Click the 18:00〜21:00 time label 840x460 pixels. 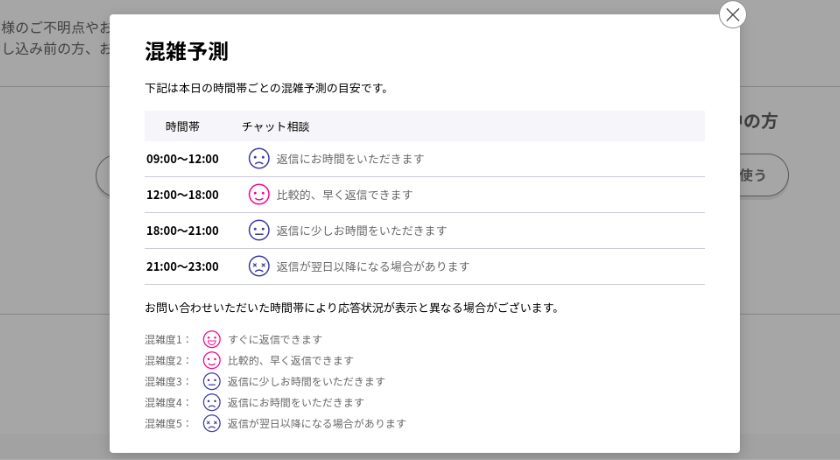click(183, 230)
